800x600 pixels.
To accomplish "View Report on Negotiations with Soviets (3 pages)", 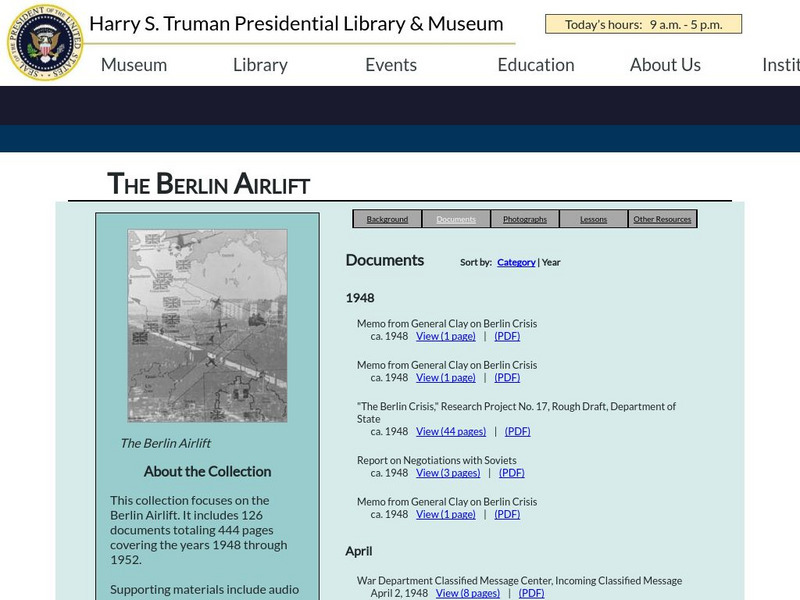I will pyautogui.click(x=448, y=473).
